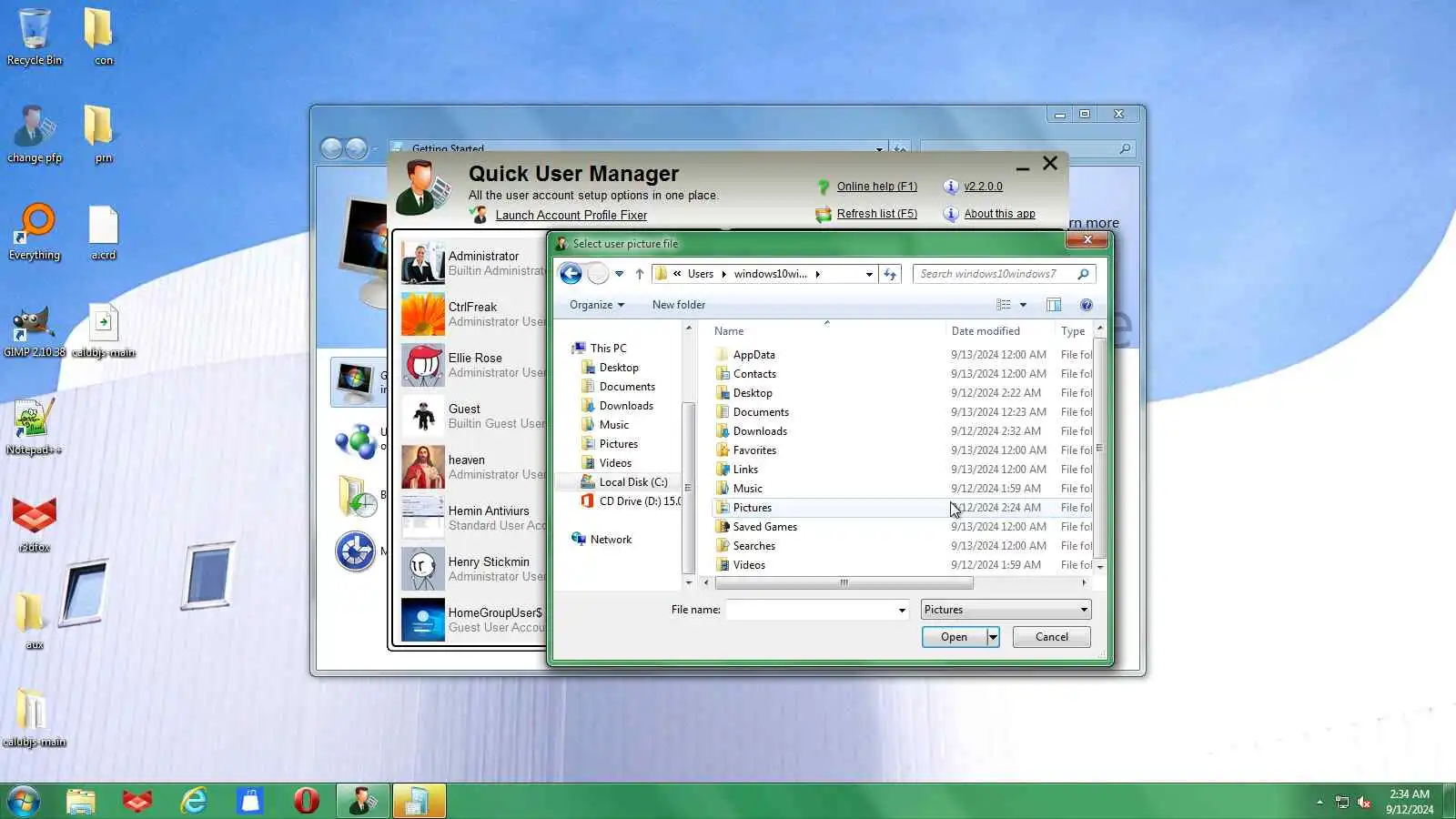Expand the breadcrumb arrow after Users
Image resolution: width=1456 pixels, height=819 pixels.
coord(723,274)
